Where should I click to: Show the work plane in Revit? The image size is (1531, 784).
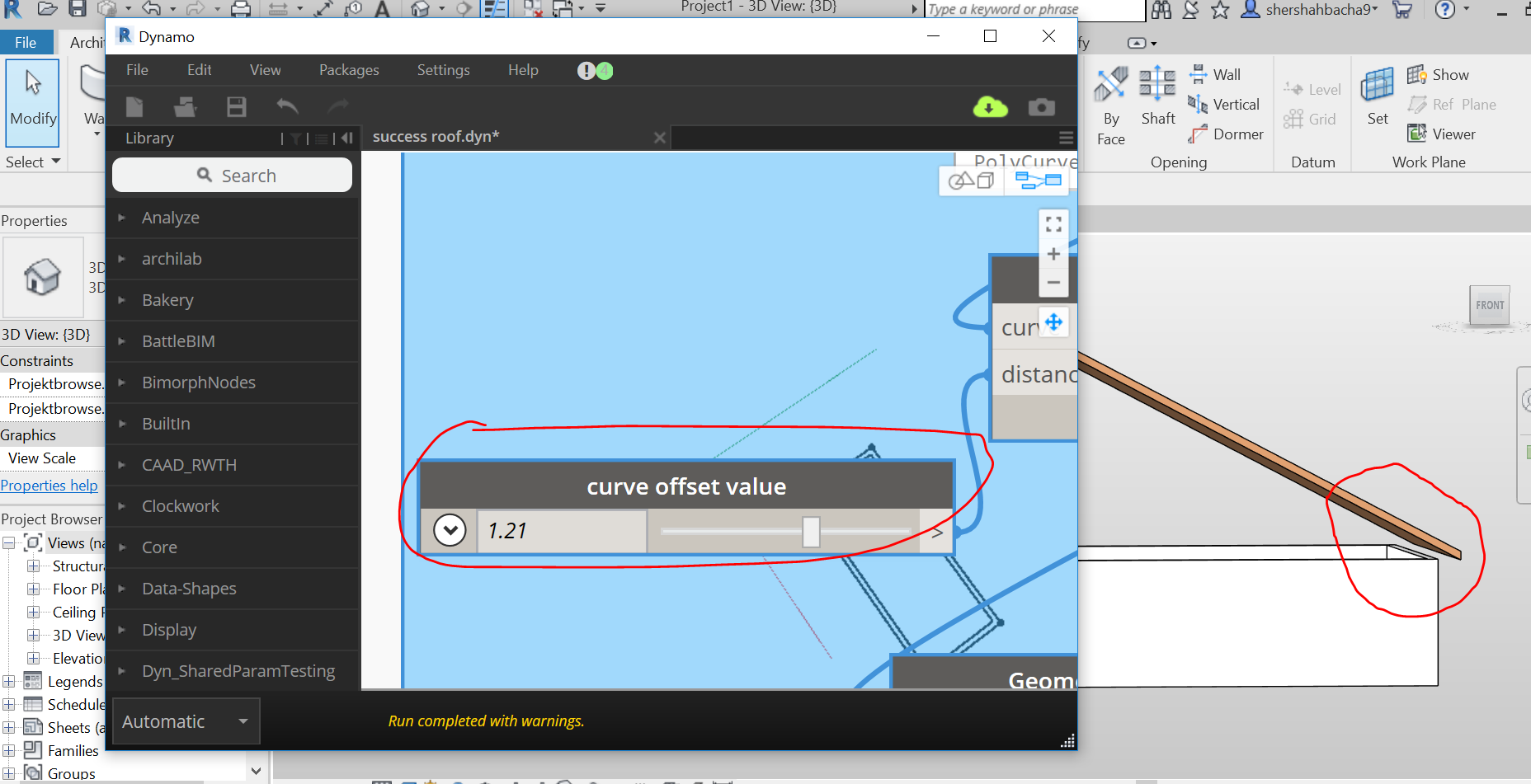tap(1438, 75)
